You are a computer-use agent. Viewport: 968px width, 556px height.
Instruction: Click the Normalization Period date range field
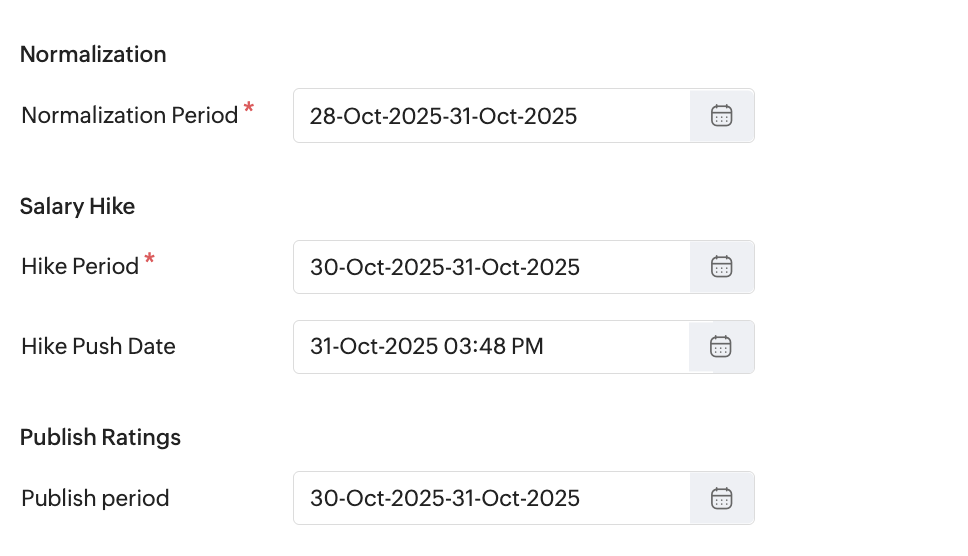click(x=491, y=116)
